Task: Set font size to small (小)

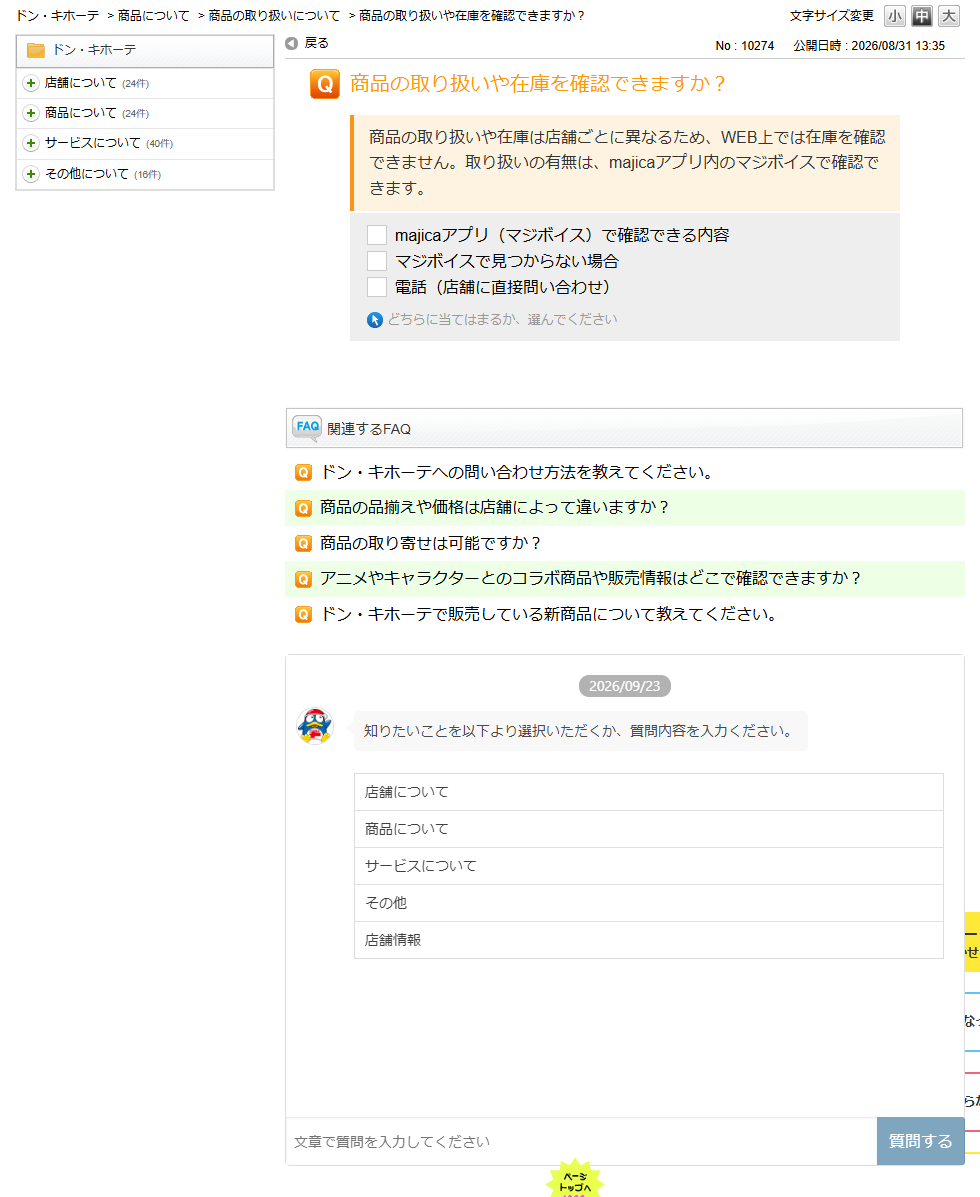Action: point(895,16)
